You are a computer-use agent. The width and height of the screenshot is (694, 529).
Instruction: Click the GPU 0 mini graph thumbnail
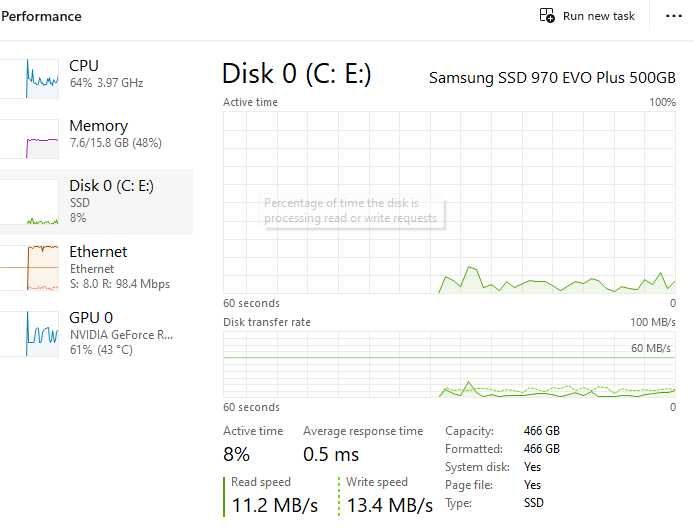pos(29,334)
